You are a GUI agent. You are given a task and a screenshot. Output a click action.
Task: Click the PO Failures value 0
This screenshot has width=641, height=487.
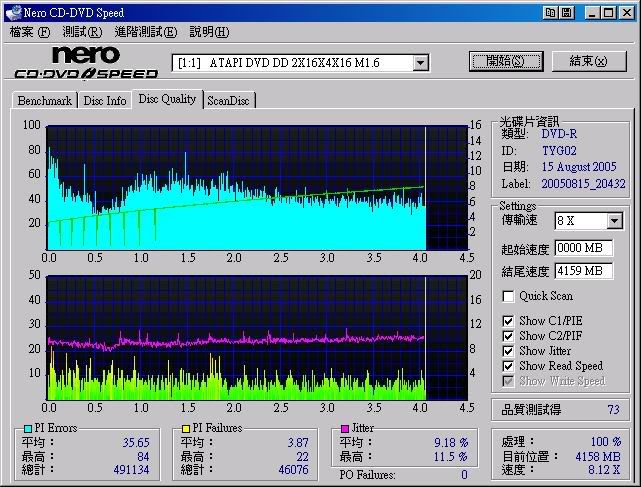click(464, 475)
